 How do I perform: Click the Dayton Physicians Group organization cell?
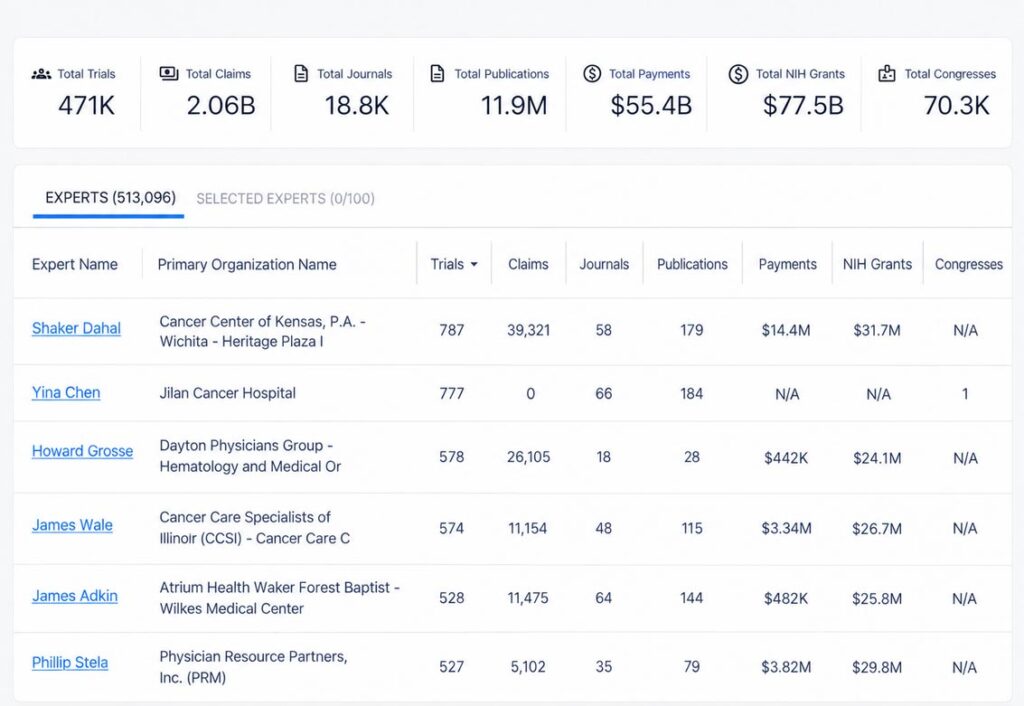[250, 456]
